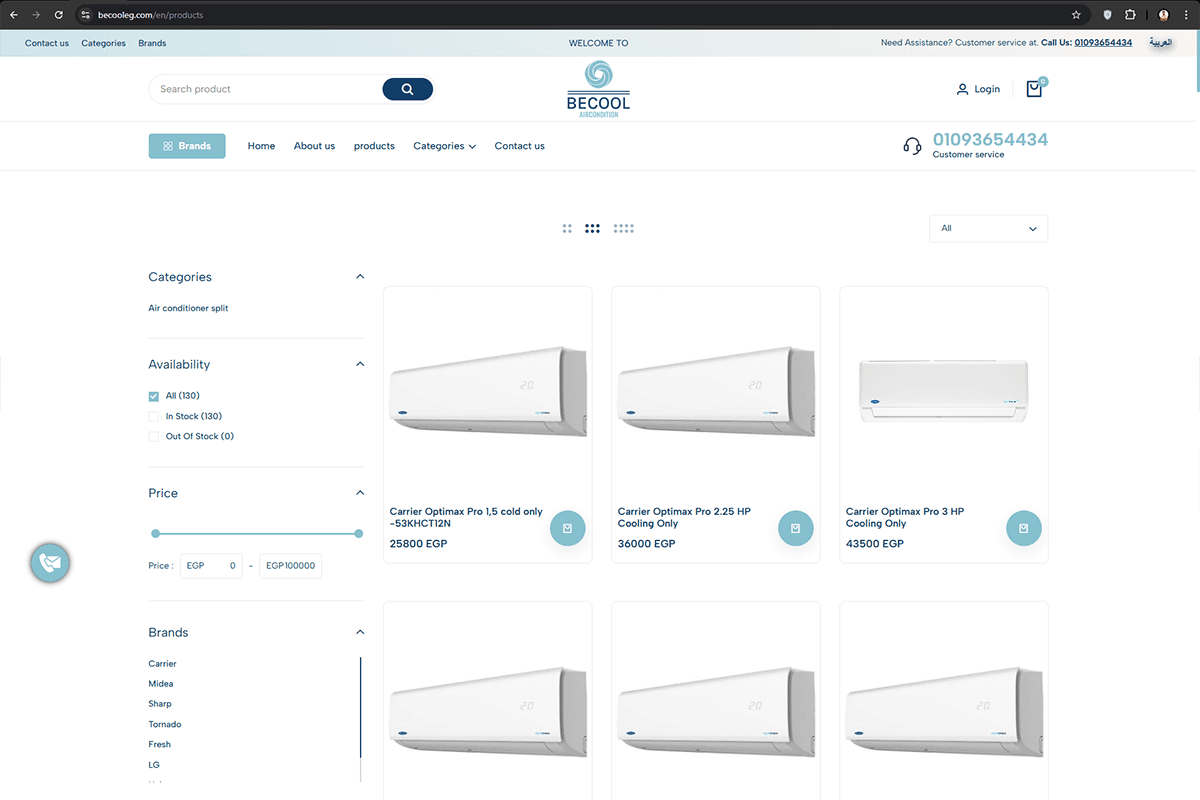Open the All sorting dropdown
This screenshot has height=800, width=1200.
coord(988,228)
